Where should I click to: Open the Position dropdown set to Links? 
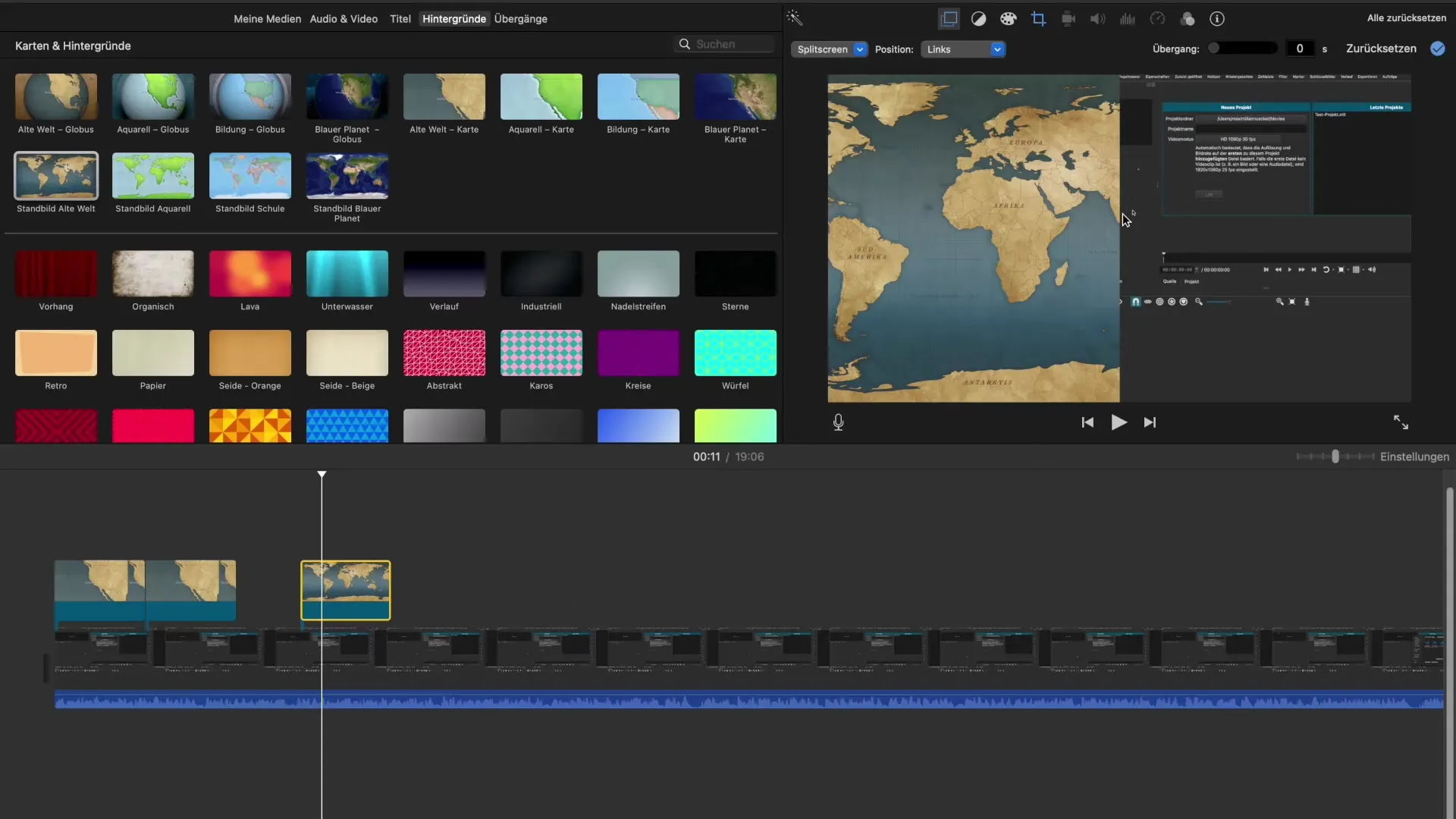coord(963,49)
